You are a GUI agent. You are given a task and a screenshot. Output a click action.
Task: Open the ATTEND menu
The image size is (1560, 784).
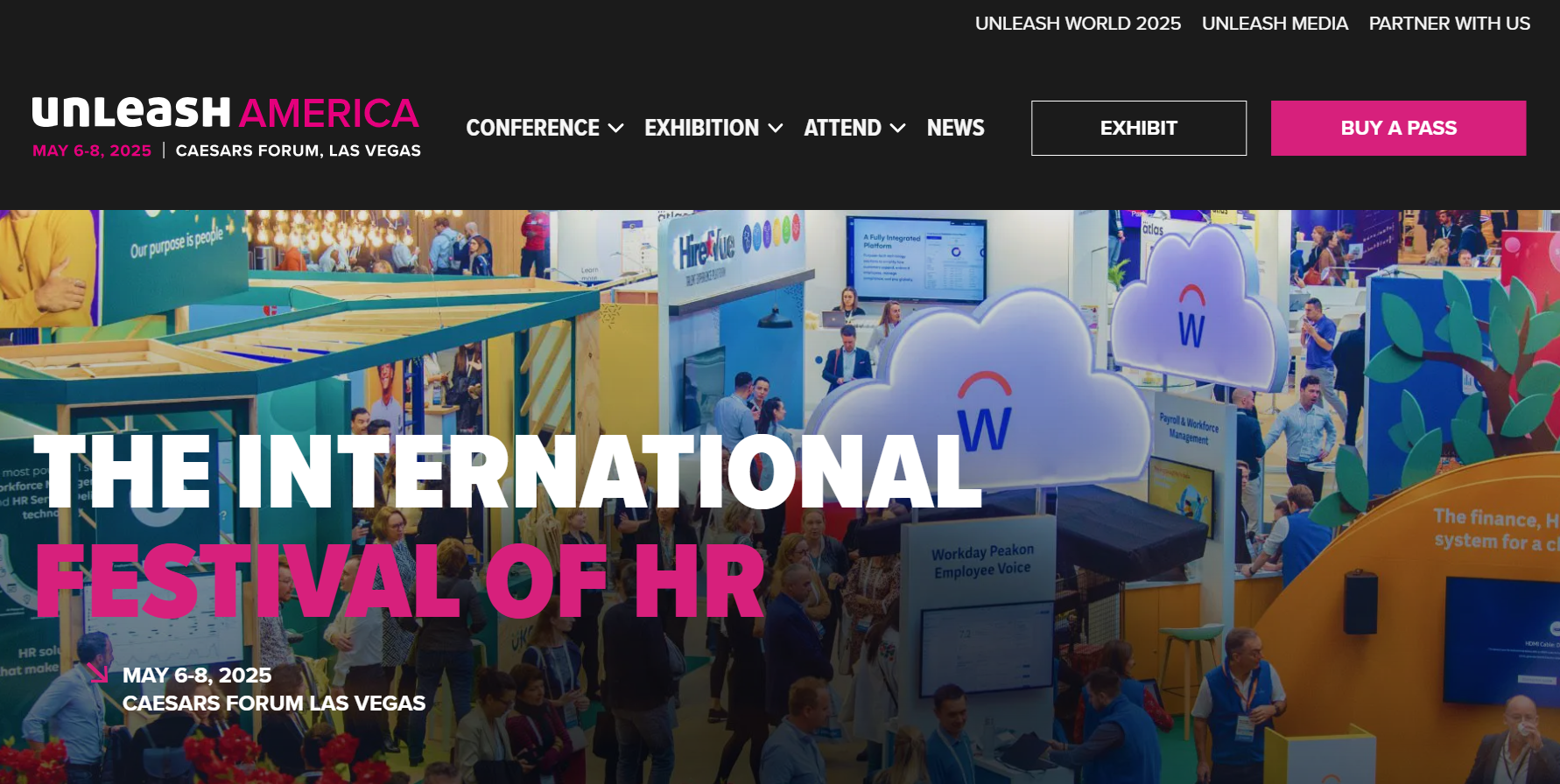click(x=843, y=128)
